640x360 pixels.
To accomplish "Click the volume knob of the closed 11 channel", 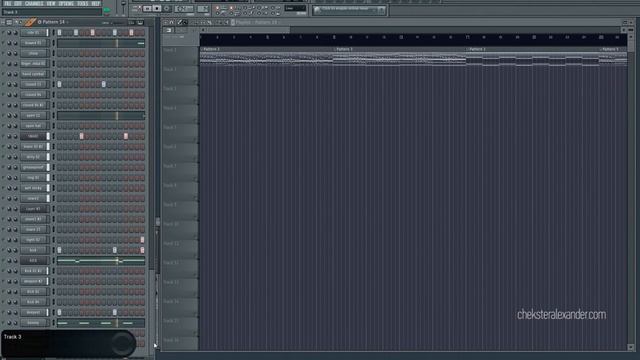I will [x=16, y=84].
